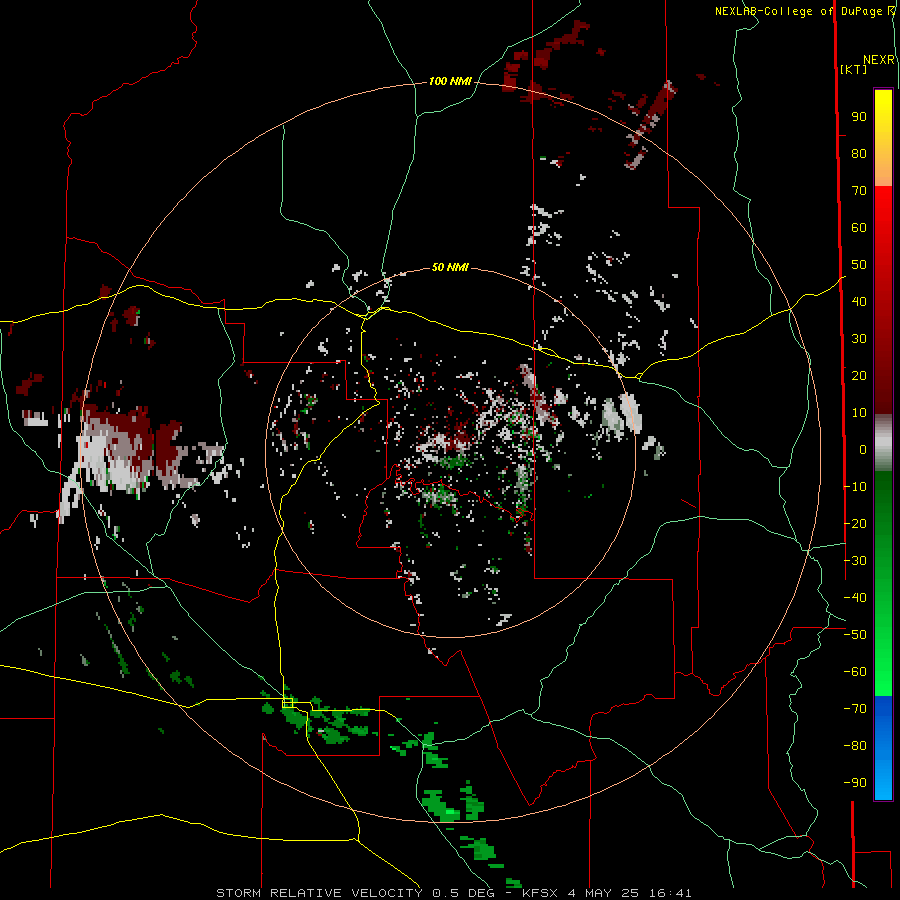Image resolution: width=900 pixels, height=900 pixels.
Task: Click the -60 value on the velocity scale
Action: coord(855,672)
